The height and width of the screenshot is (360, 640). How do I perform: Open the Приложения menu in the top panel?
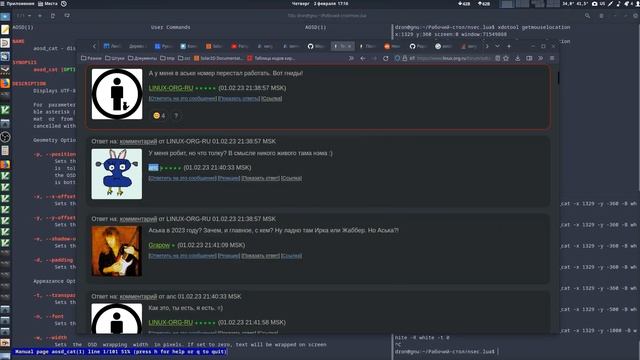pos(17,4)
